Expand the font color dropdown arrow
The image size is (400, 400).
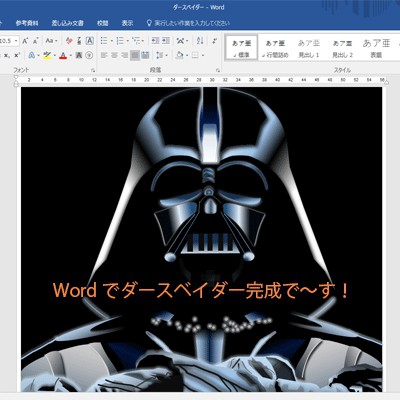tap(70, 56)
